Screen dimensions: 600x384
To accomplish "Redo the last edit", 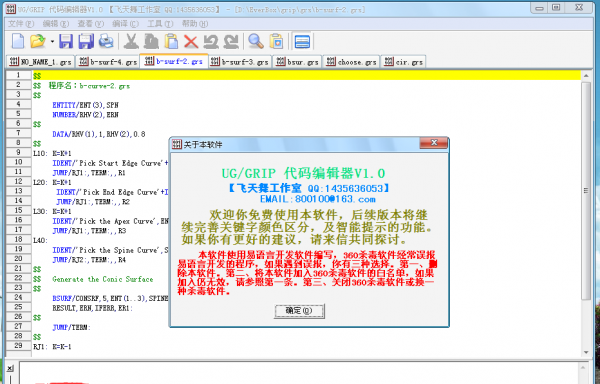I will tap(231, 41).
